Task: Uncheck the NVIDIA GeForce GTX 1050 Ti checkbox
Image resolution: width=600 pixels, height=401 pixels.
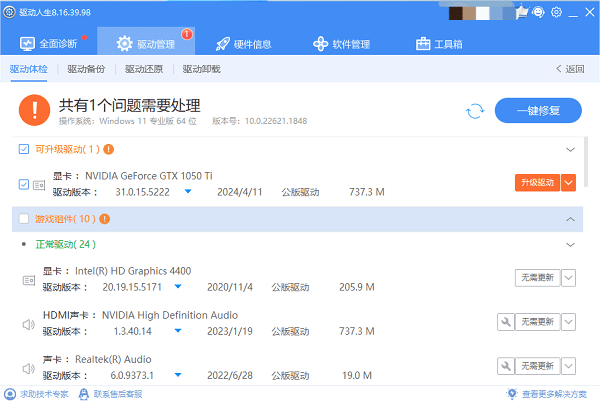Action: click(x=25, y=184)
